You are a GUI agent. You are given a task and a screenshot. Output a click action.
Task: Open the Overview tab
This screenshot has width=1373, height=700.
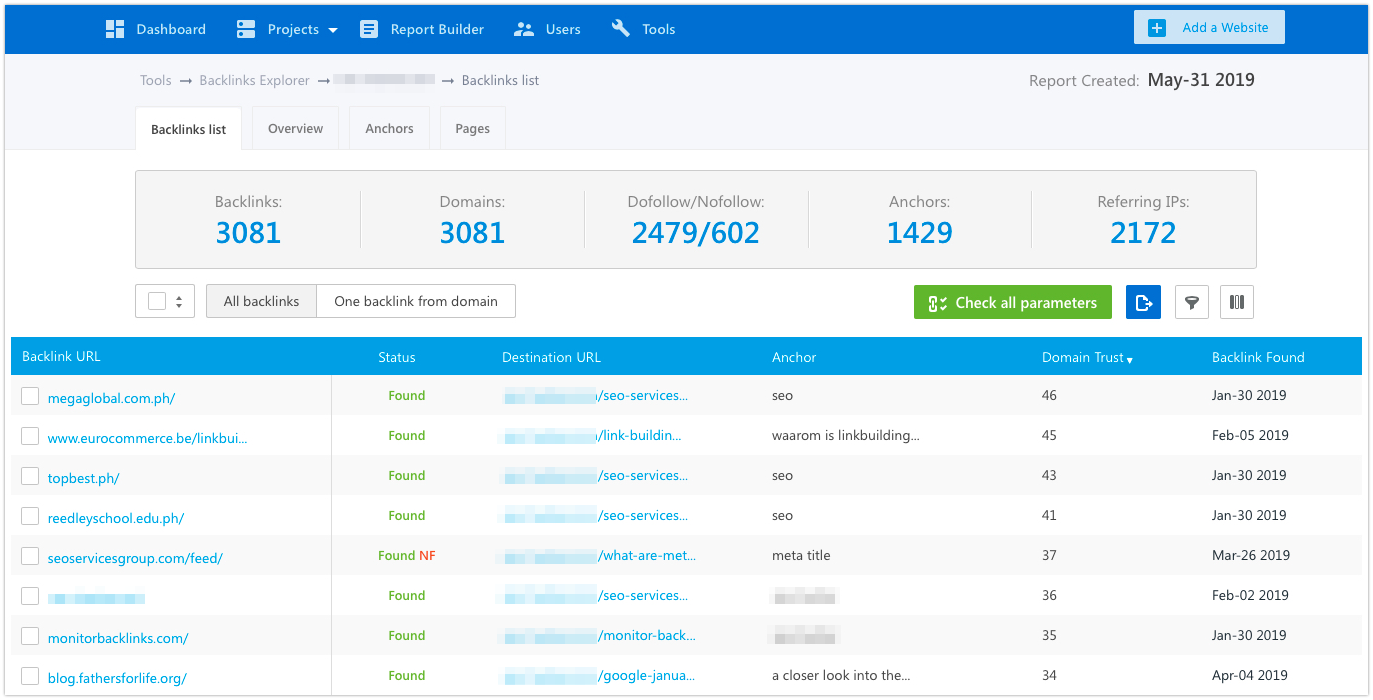(295, 128)
